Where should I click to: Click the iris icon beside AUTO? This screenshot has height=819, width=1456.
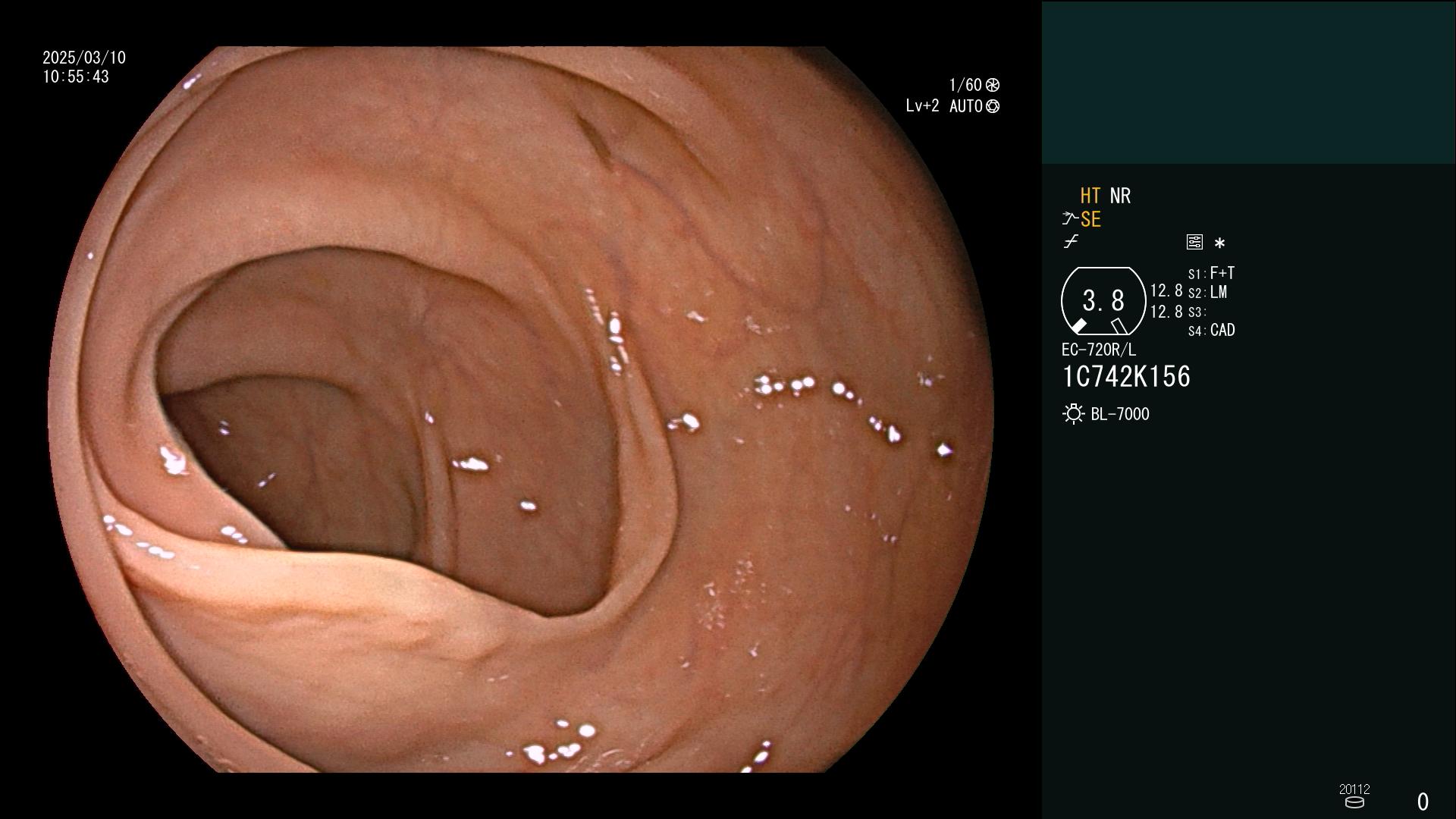tap(993, 107)
